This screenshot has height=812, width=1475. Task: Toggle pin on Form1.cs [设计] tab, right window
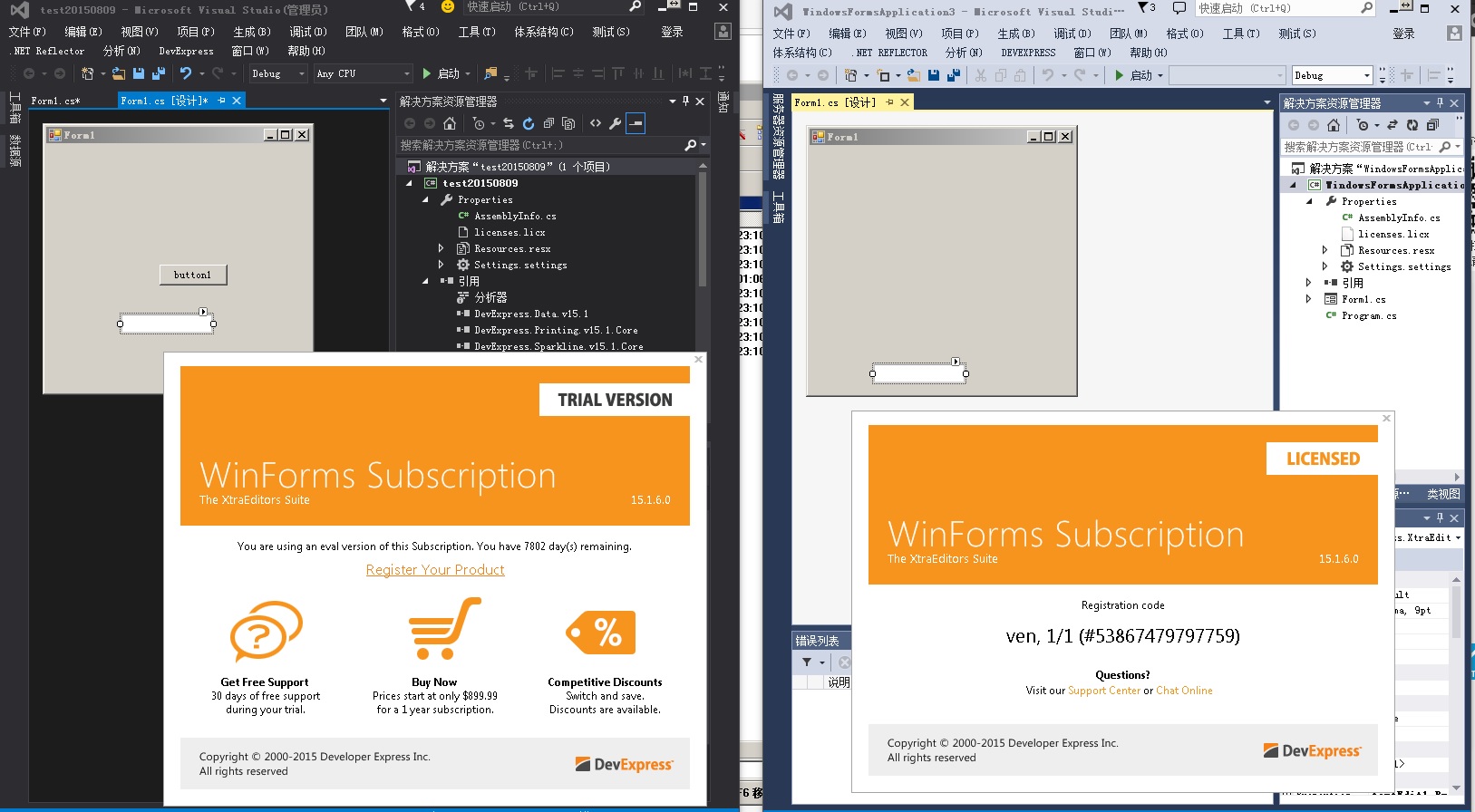click(890, 102)
